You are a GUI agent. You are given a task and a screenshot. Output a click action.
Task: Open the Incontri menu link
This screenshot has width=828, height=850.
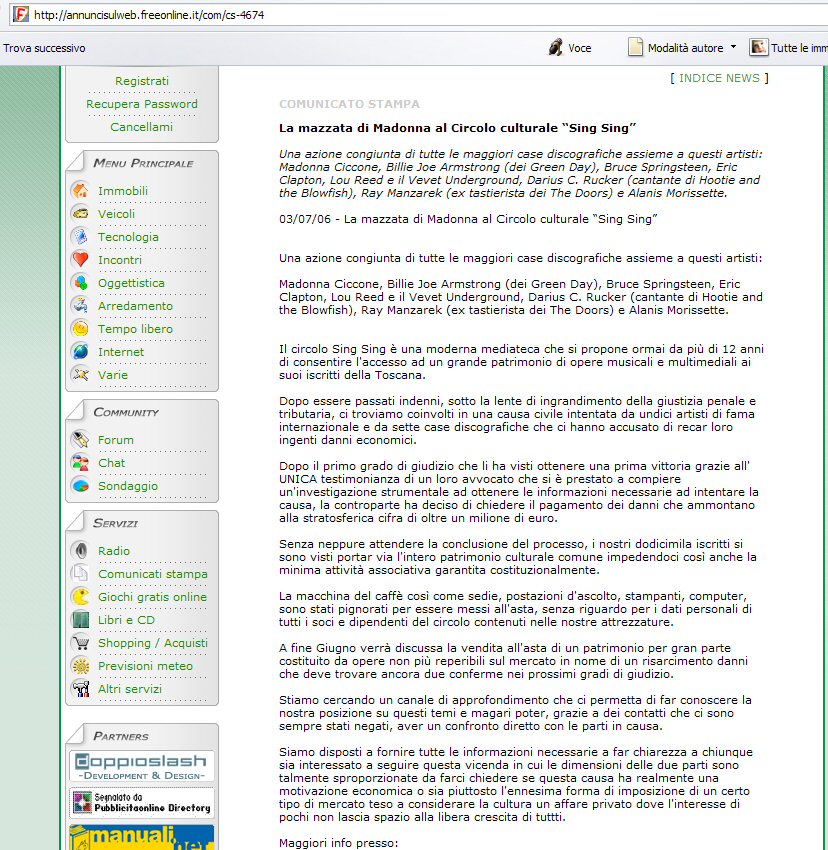click(120, 260)
